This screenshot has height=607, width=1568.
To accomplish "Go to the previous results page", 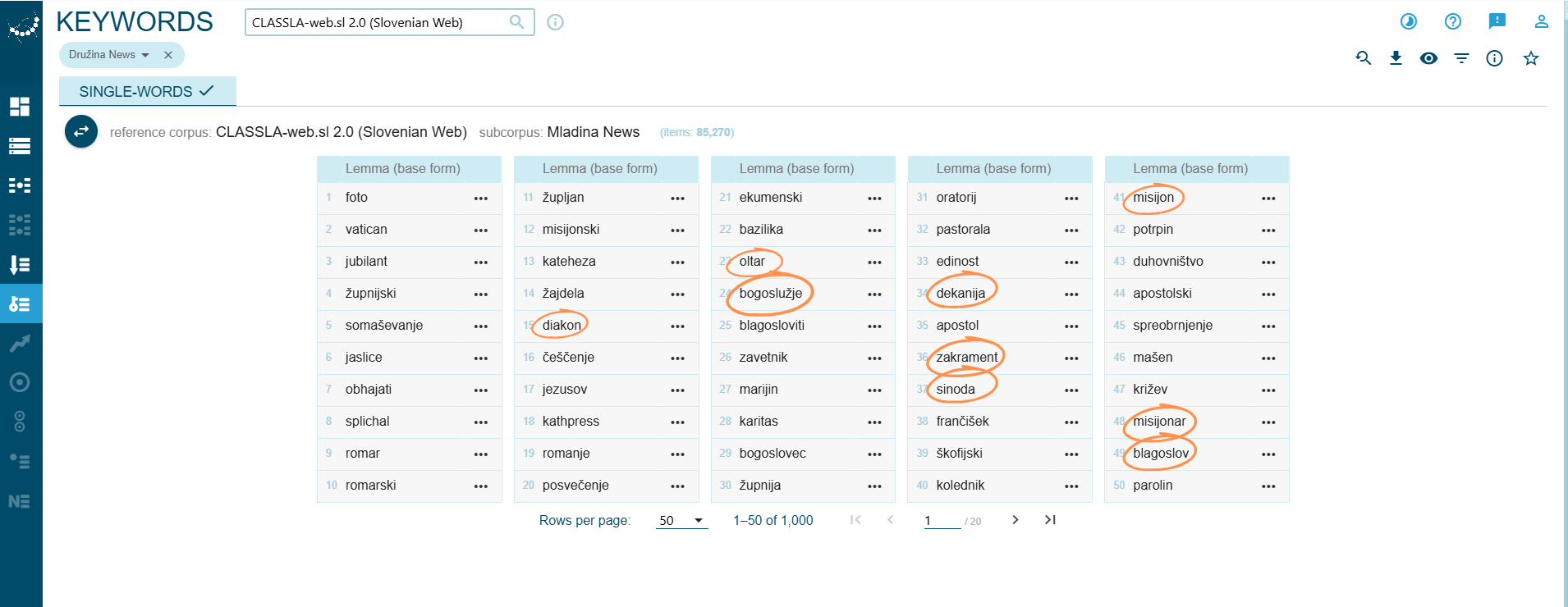I will (x=891, y=519).
